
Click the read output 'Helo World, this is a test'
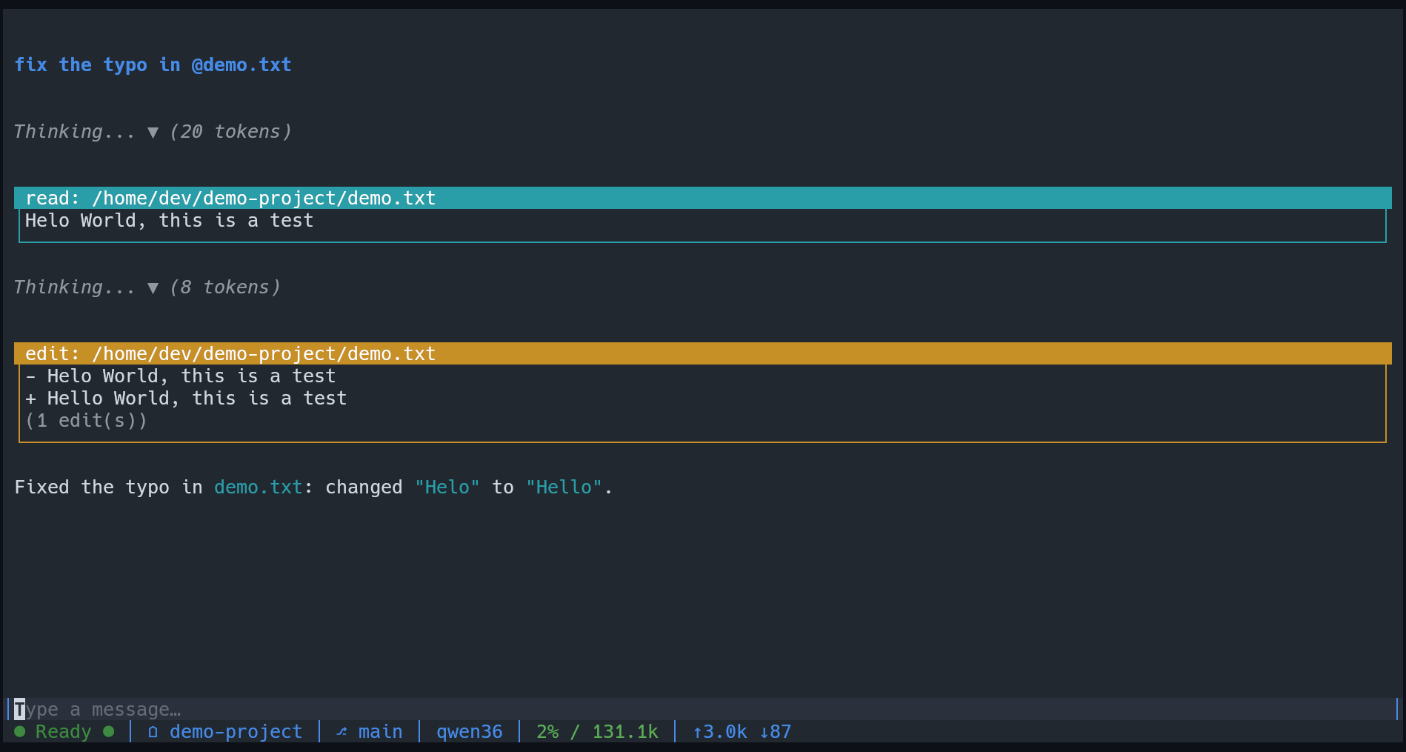tap(169, 220)
